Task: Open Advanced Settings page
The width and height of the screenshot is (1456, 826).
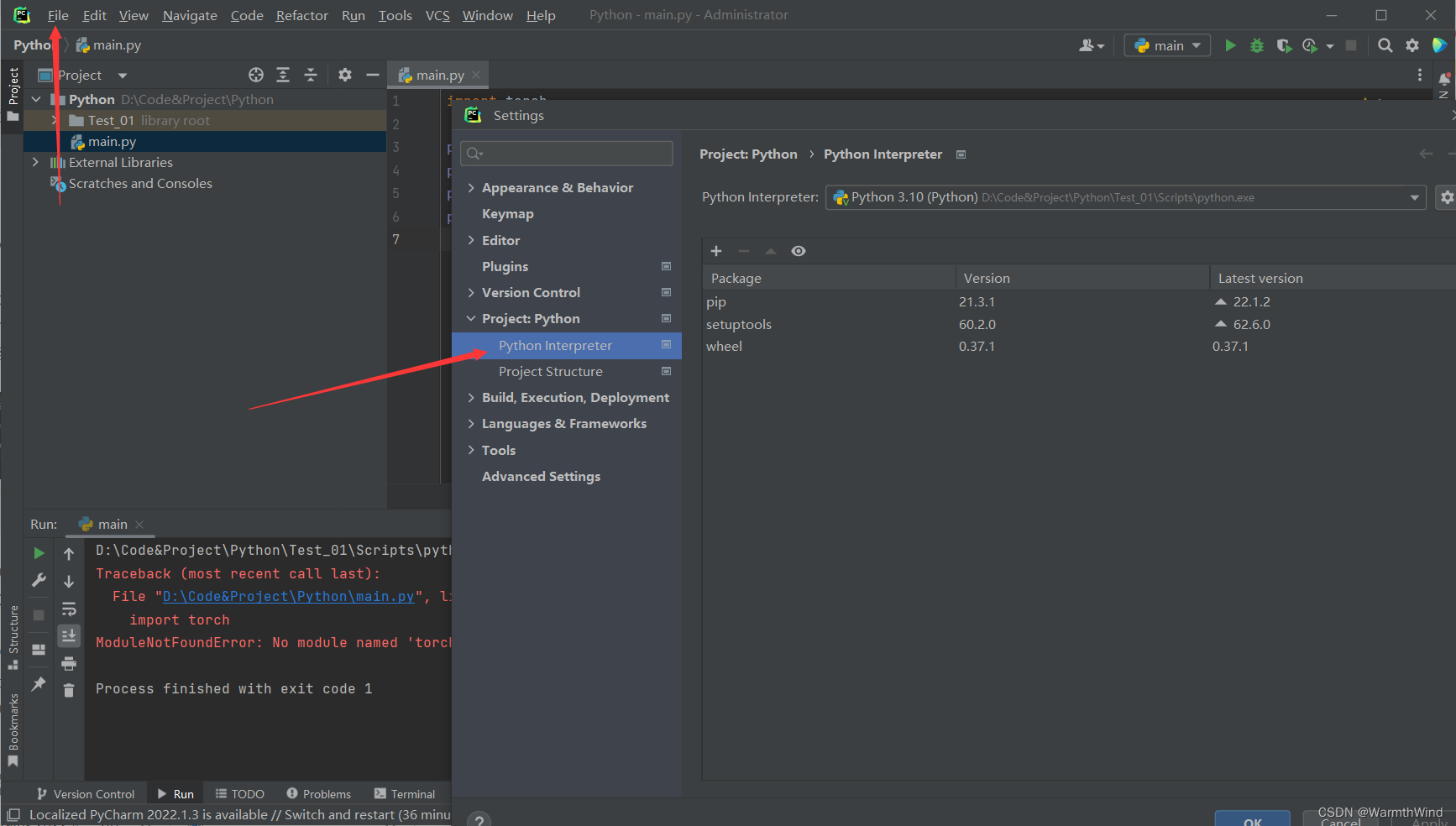Action: click(x=541, y=476)
